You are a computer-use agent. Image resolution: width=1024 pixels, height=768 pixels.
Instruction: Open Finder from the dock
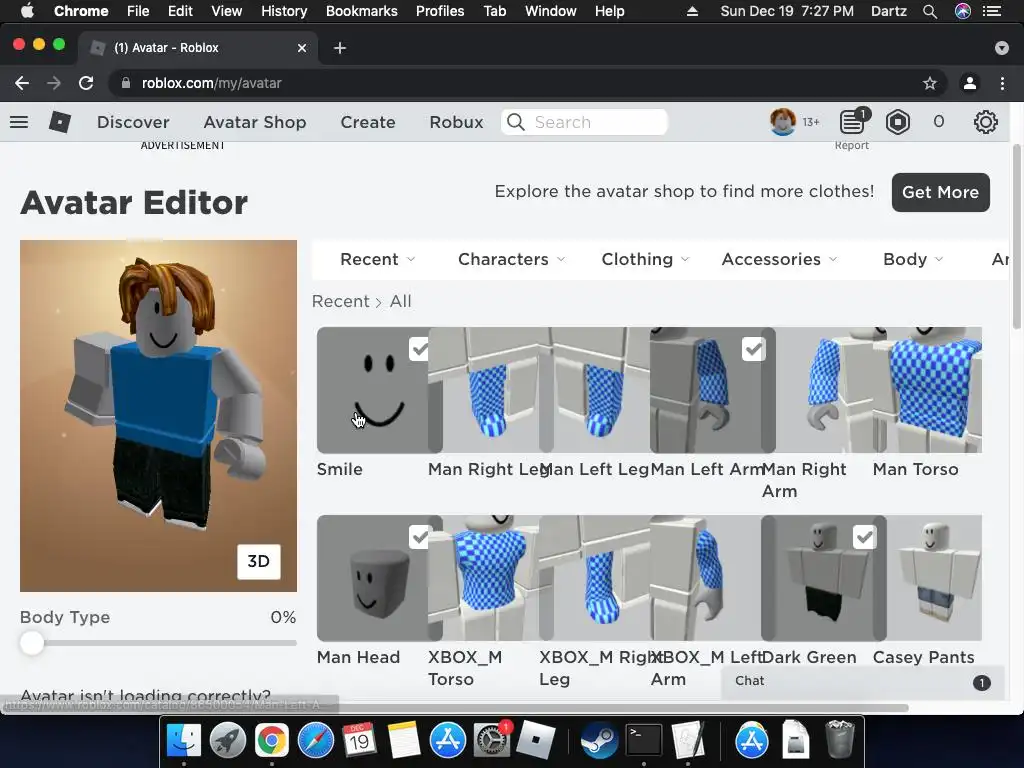pyautogui.click(x=184, y=740)
